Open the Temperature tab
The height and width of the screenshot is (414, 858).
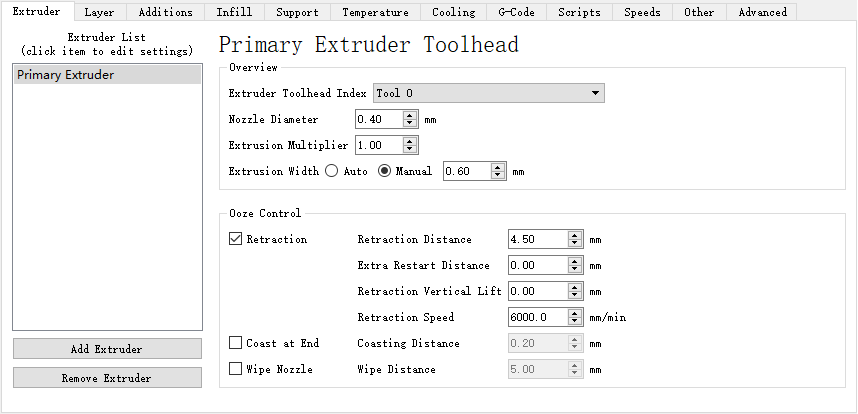tap(375, 12)
